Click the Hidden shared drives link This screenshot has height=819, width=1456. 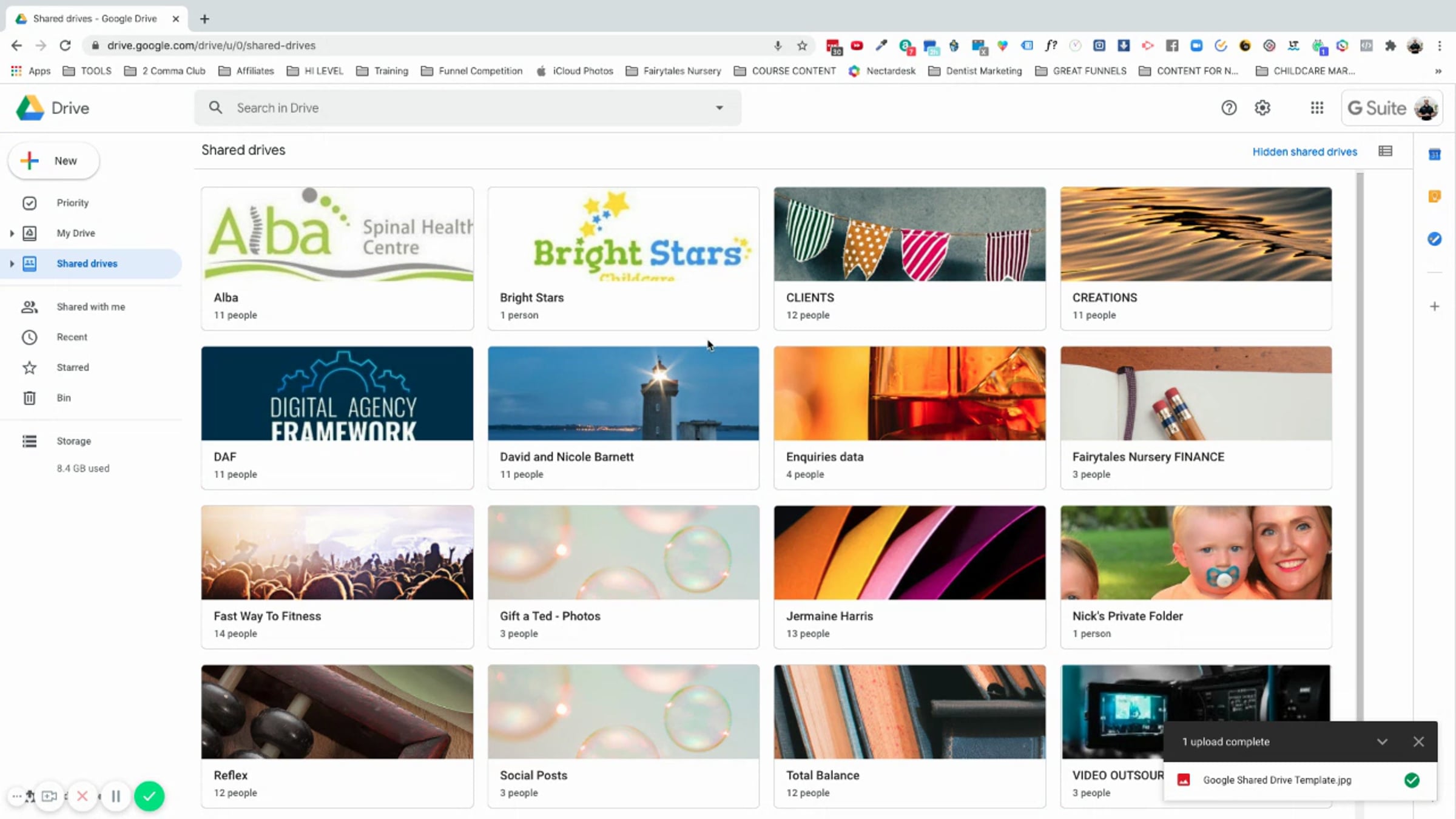pyautogui.click(x=1304, y=152)
